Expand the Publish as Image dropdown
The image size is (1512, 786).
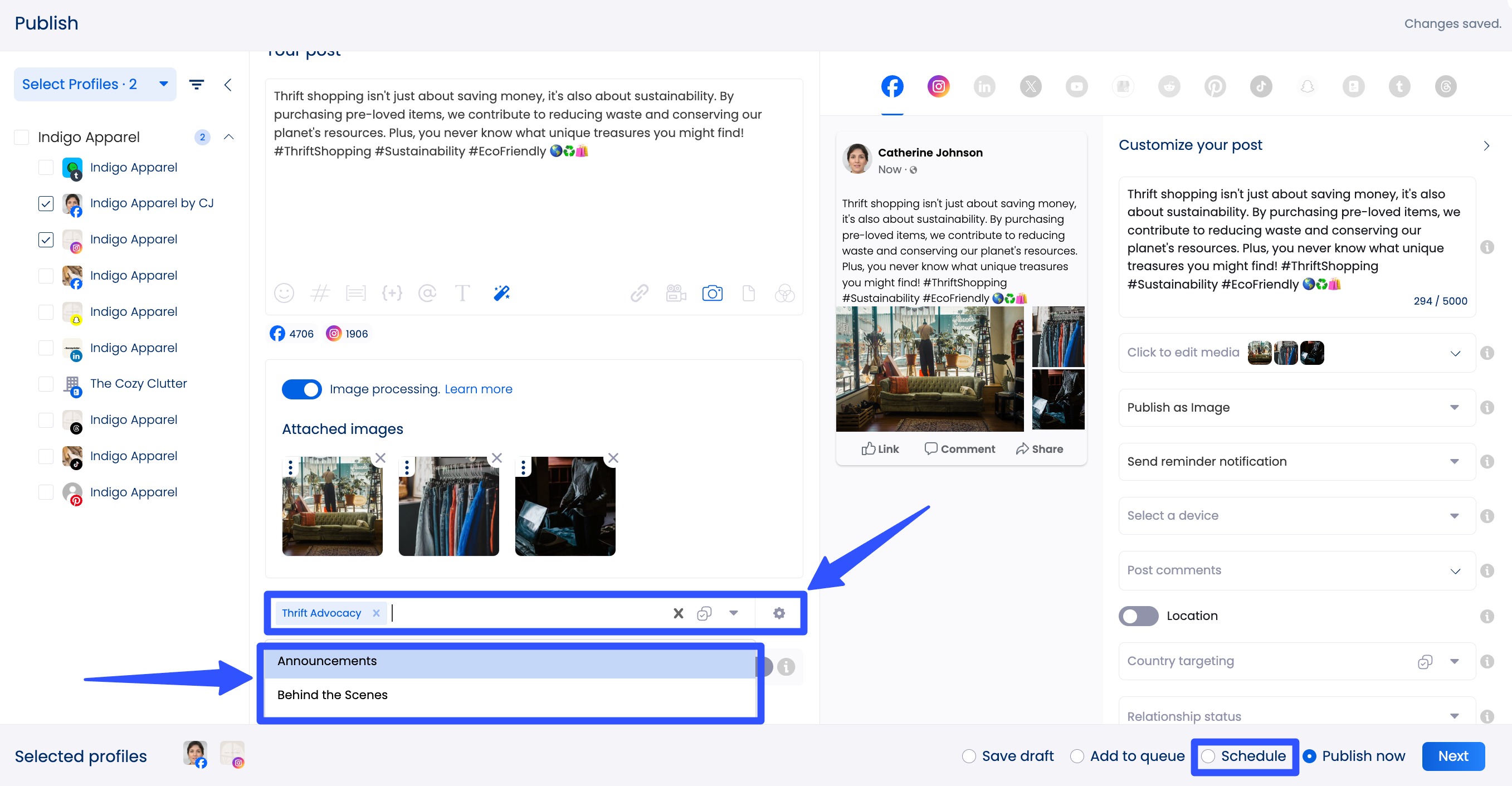(x=1455, y=407)
